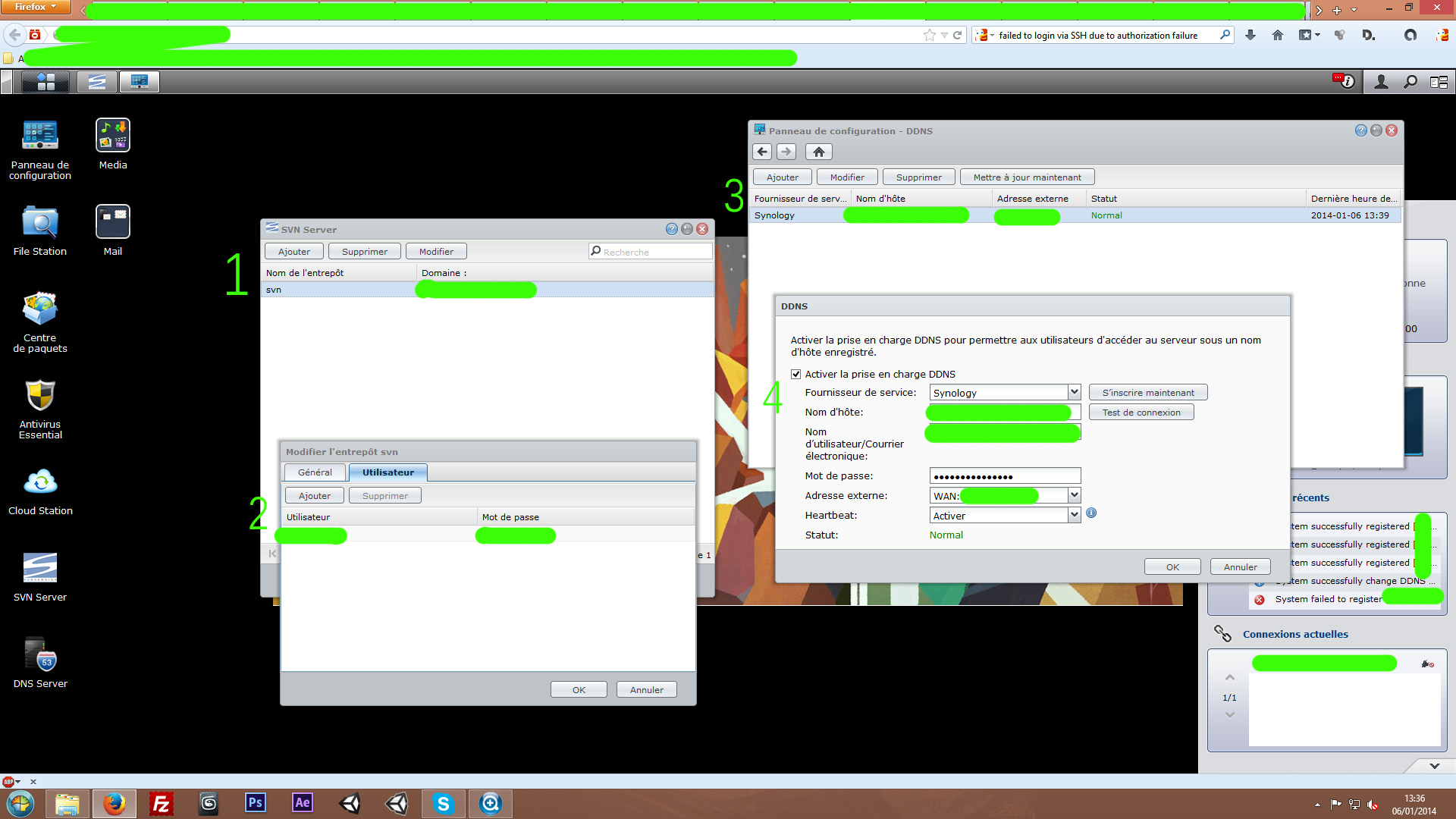
Task: Click Ajouter in SVN Server window
Action: point(294,252)
